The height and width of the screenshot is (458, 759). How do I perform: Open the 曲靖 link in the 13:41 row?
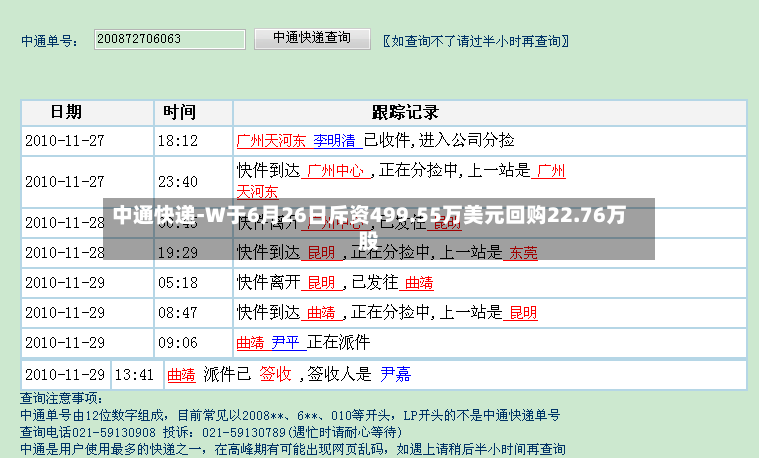tap(182, 374)
